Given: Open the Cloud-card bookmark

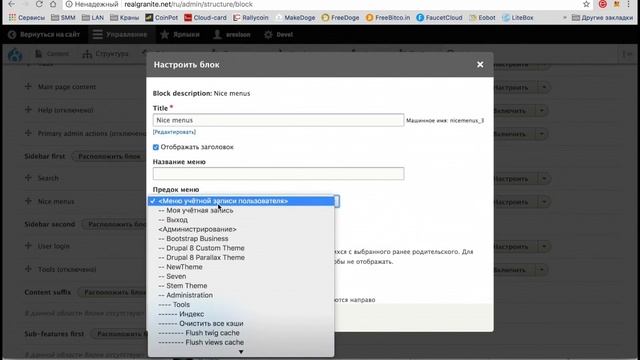Looking at the screenshot, I should pyautogui.click(x=205, y=18).
